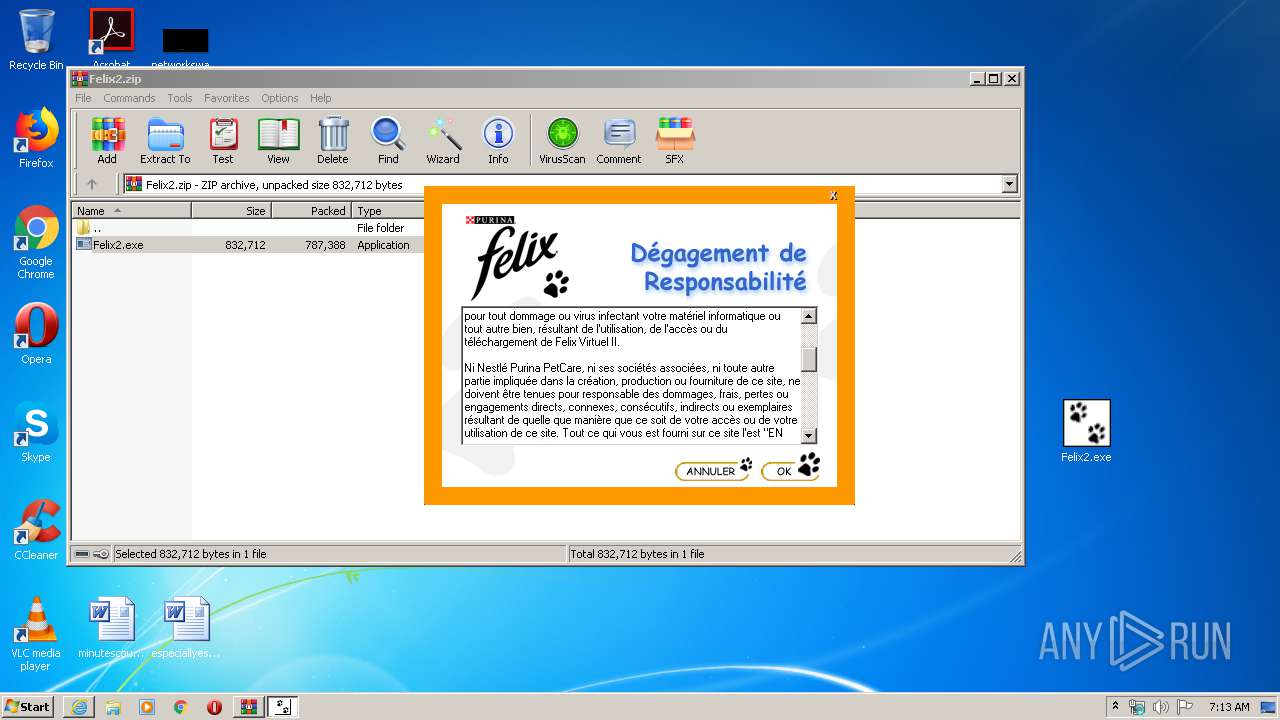Click the disclaimer scrollbar up arrow
The height and width of the screenshot is (720, 1280).
[809, 316]
